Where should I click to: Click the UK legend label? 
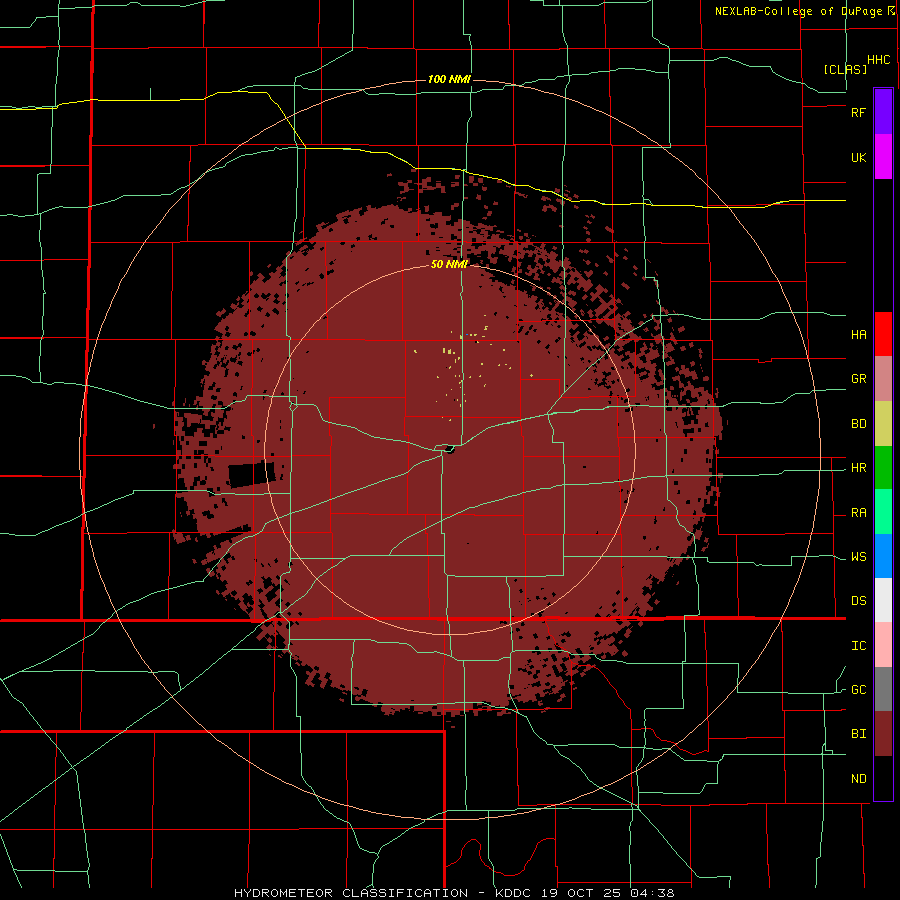[858, 158]
